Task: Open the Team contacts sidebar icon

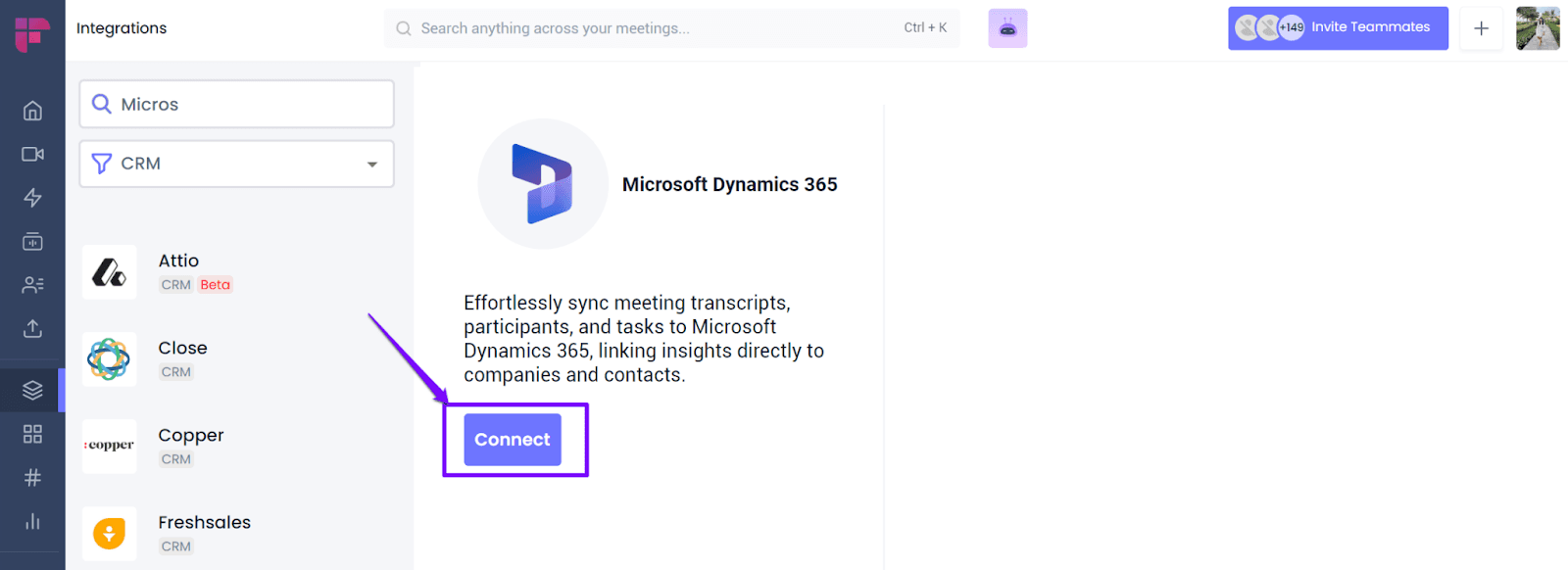Action: [32, 285]
